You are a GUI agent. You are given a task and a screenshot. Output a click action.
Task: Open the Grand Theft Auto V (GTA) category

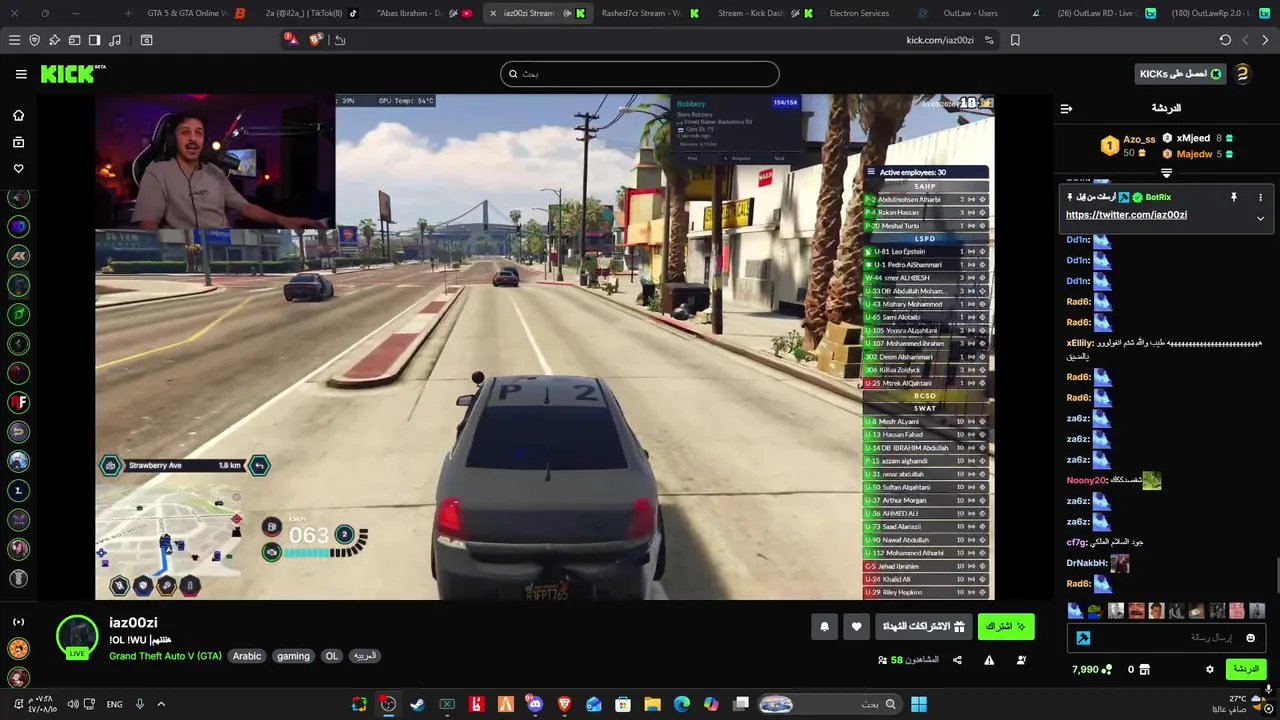pos(165,656)
